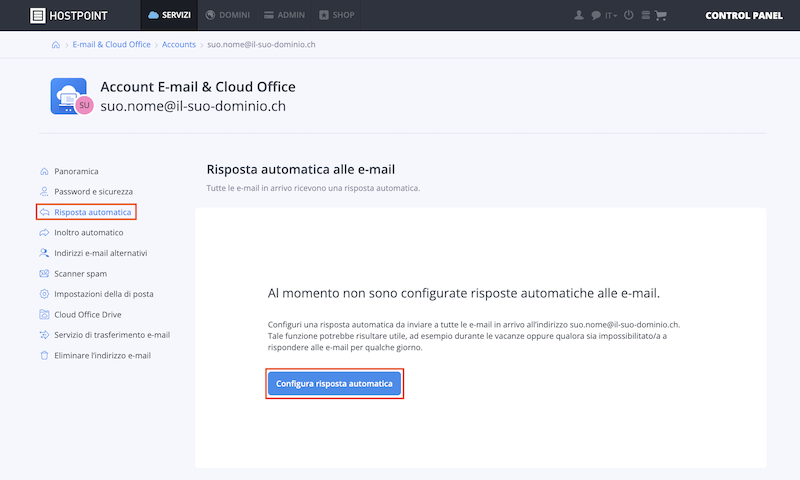800x480 pixels.
Task: Click the Inoltro automatico forward arrow icon
Action: point(44,233)
